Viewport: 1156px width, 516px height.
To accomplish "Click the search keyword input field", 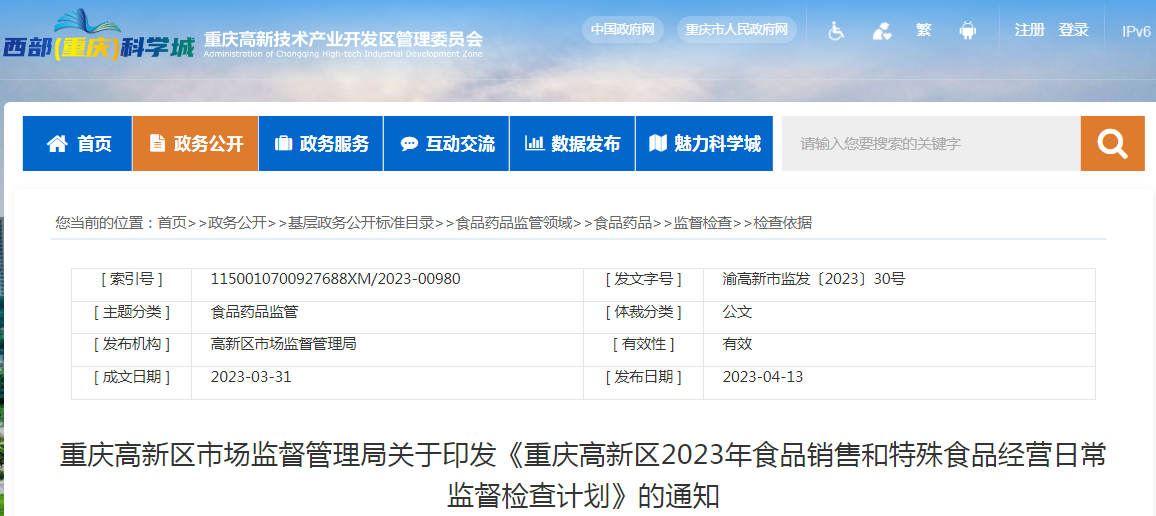I will click(930, 144).
